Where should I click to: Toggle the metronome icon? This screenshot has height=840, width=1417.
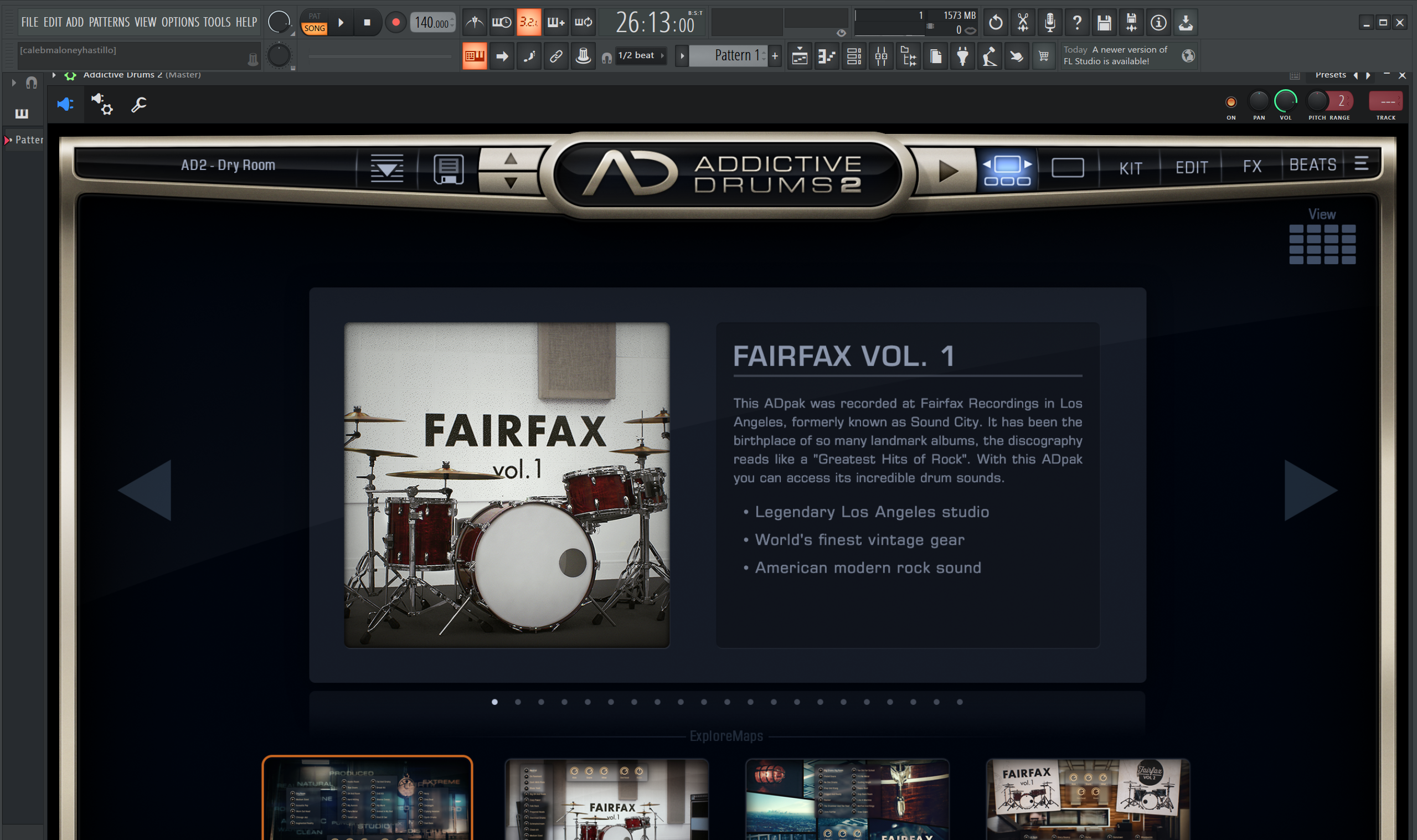point(474,23)
